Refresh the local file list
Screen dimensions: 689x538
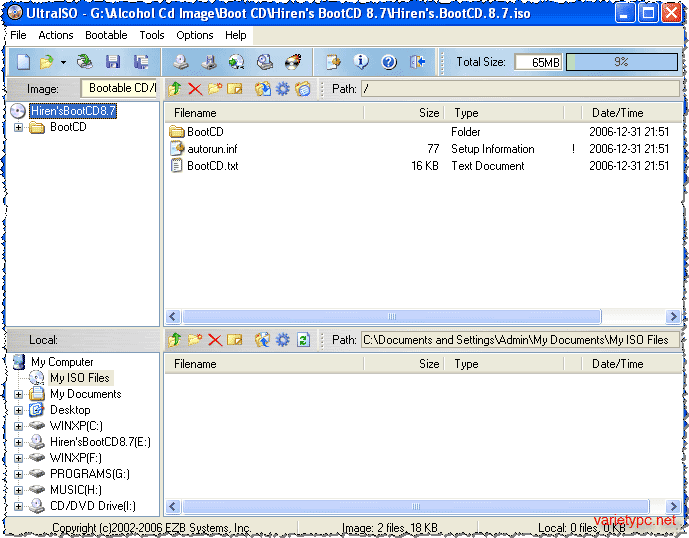coord(303,340)
